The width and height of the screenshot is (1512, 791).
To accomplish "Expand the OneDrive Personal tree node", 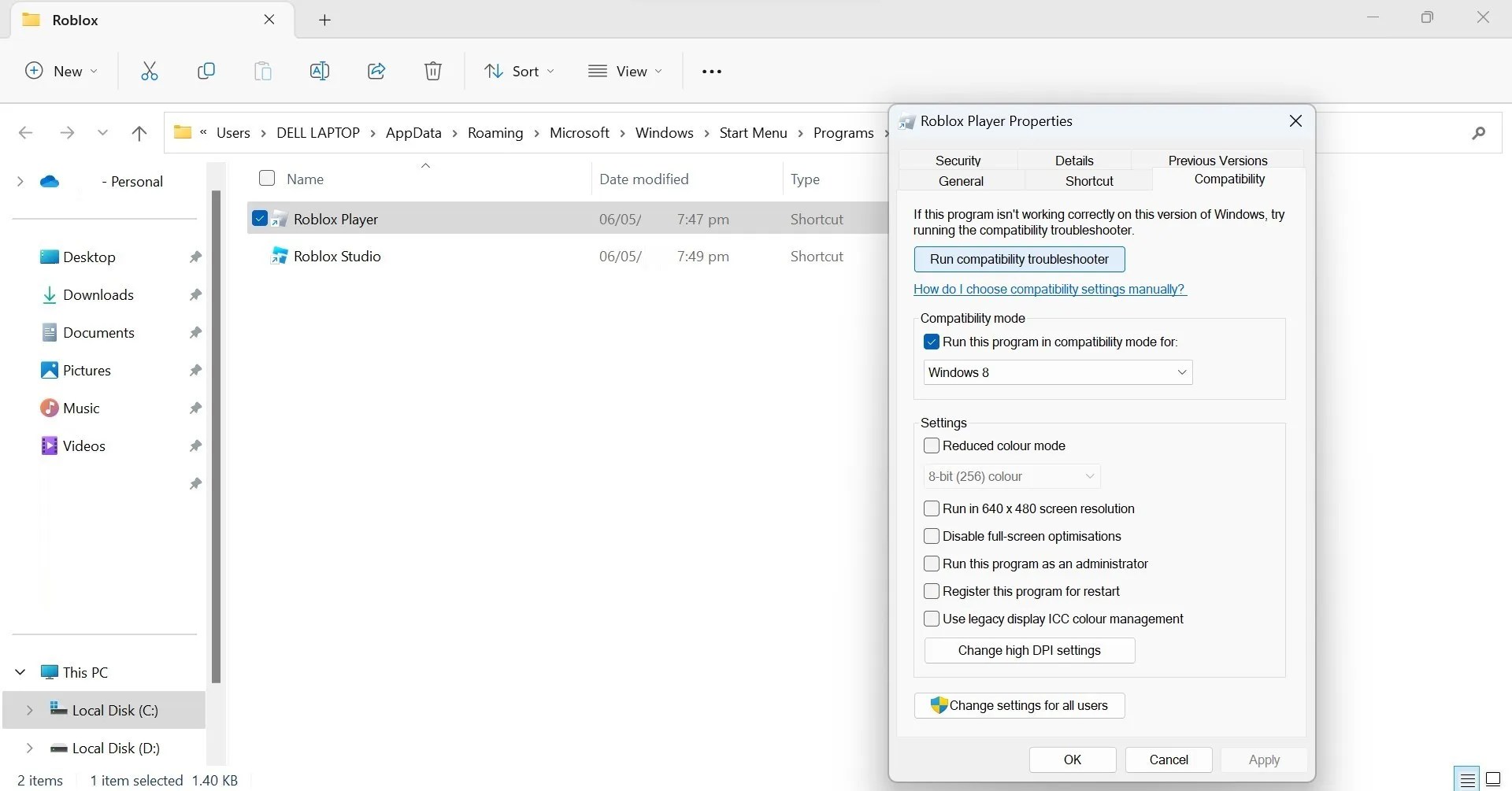I will 20,182.
